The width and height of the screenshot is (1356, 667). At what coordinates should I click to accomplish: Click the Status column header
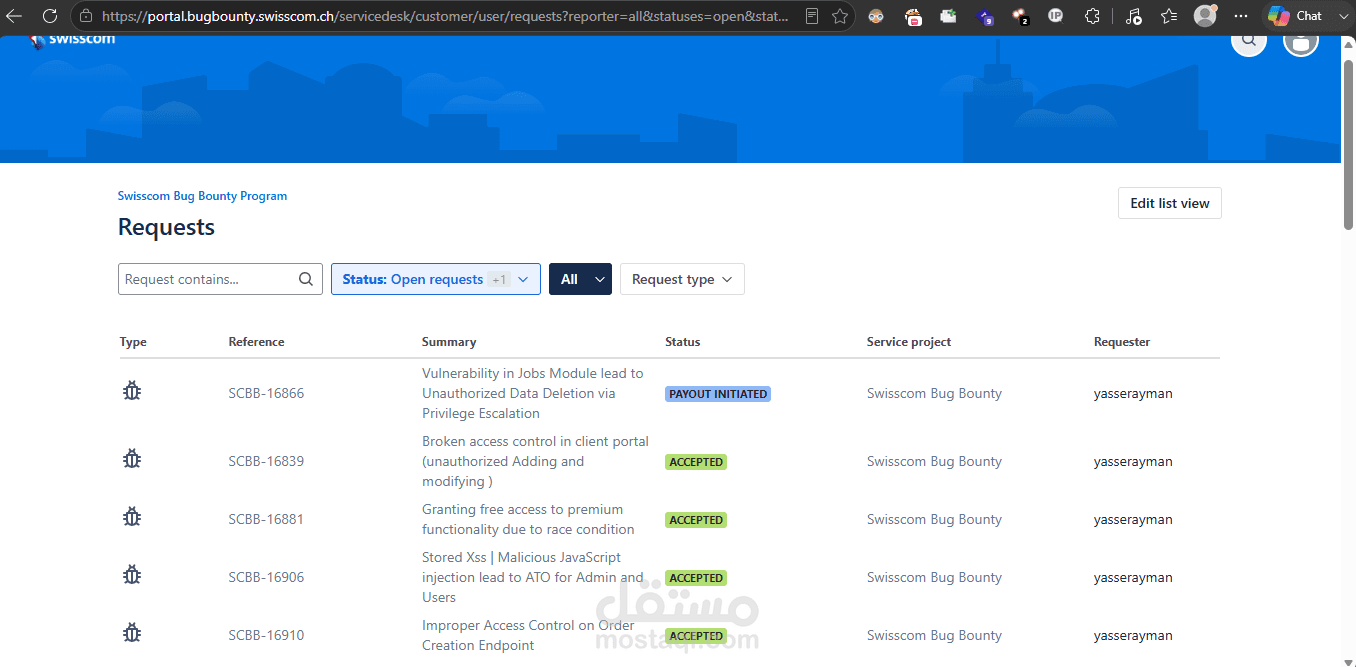(683, 342)
